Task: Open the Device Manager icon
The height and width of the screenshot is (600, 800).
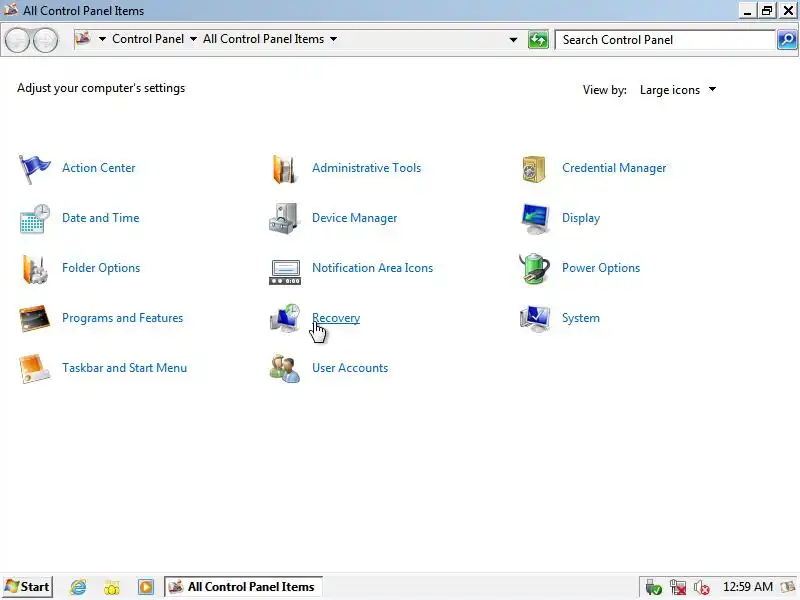Action: point(284,219)
